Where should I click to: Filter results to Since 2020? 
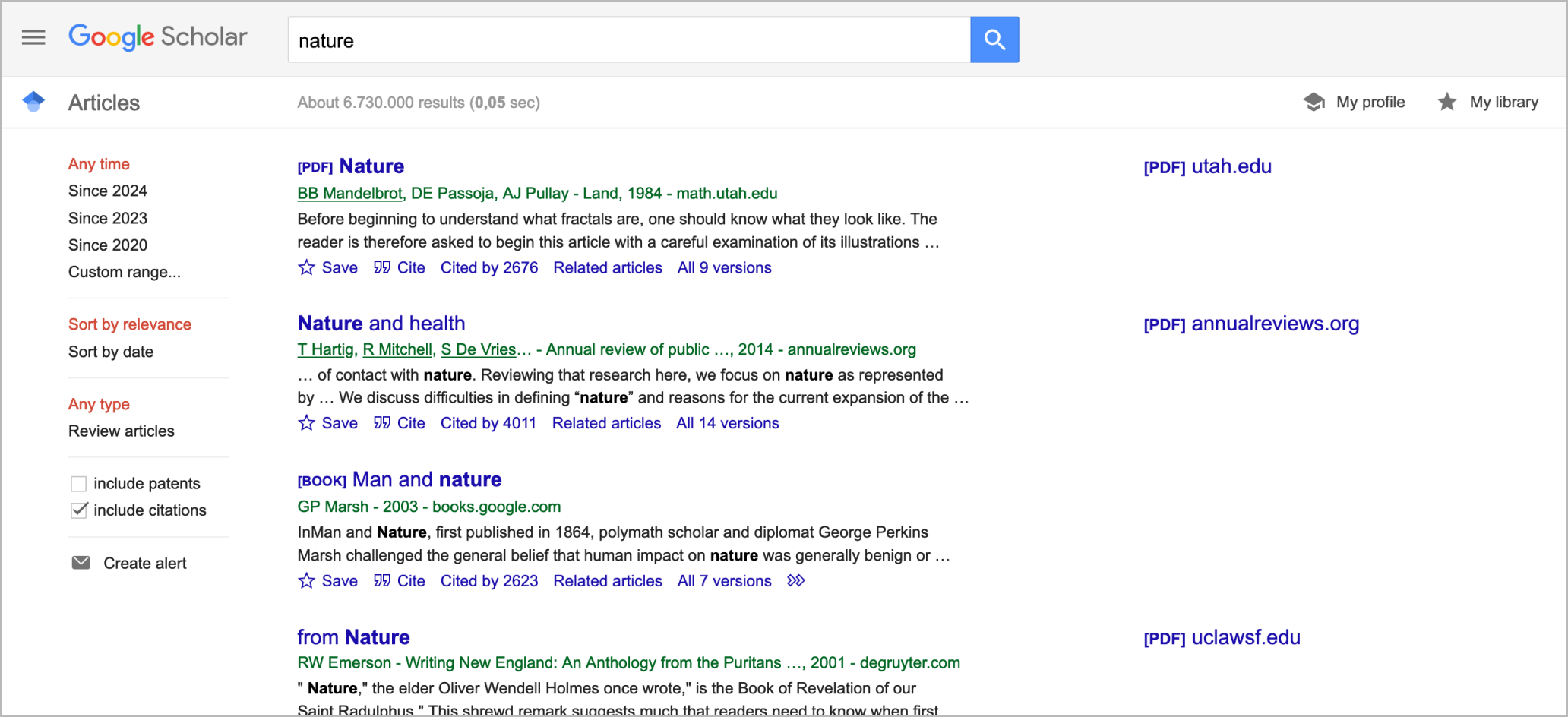(x=108, y=245)
